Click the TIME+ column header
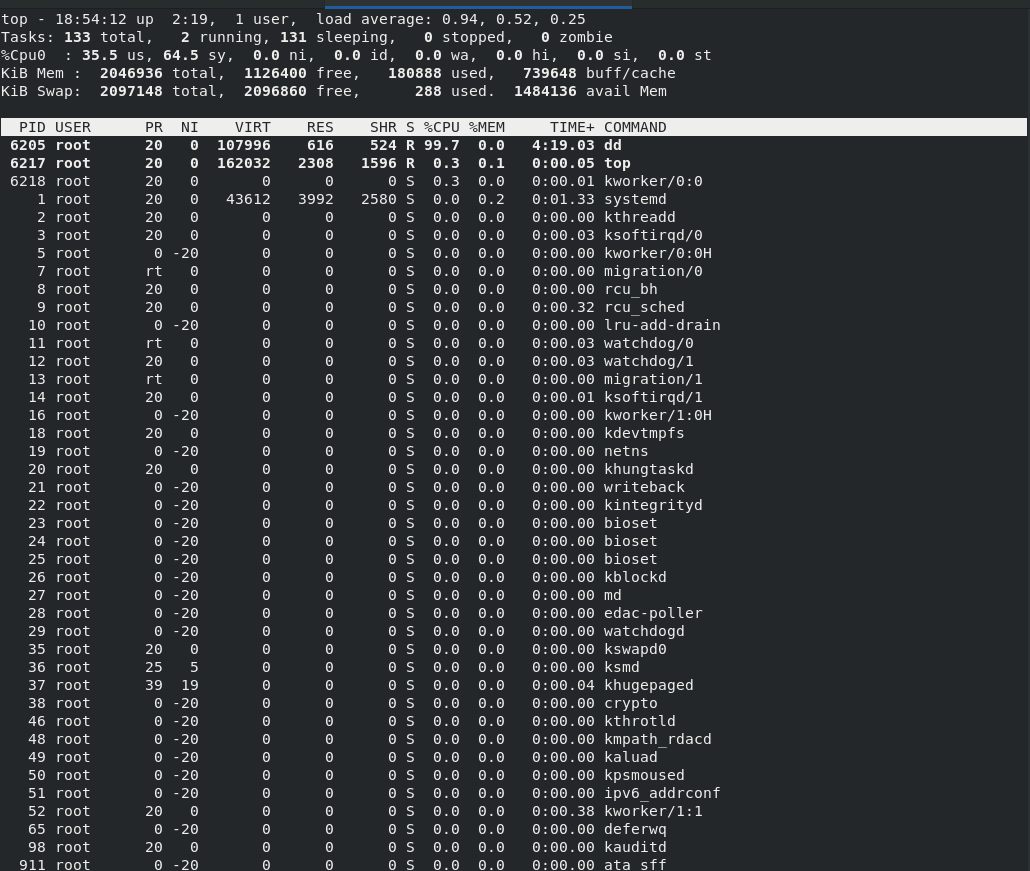The image size is (1030, 871). point(572,127)
